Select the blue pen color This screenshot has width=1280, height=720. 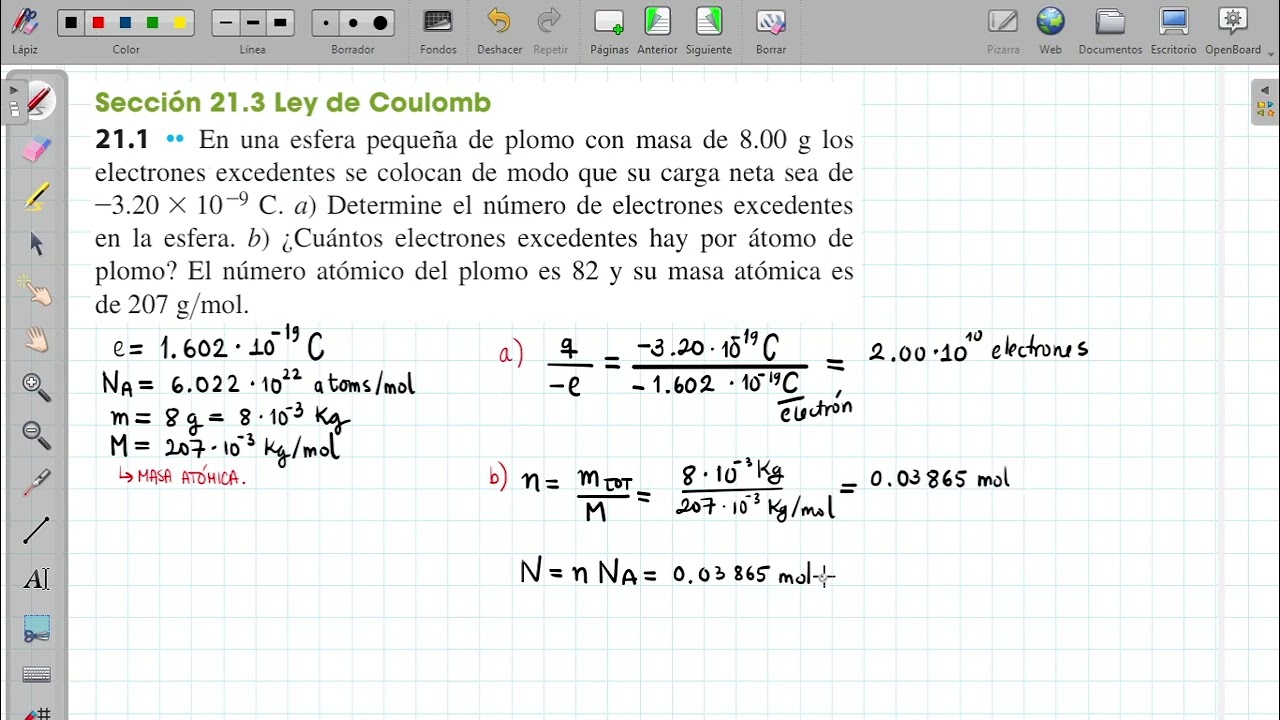[x=125, y=23]
